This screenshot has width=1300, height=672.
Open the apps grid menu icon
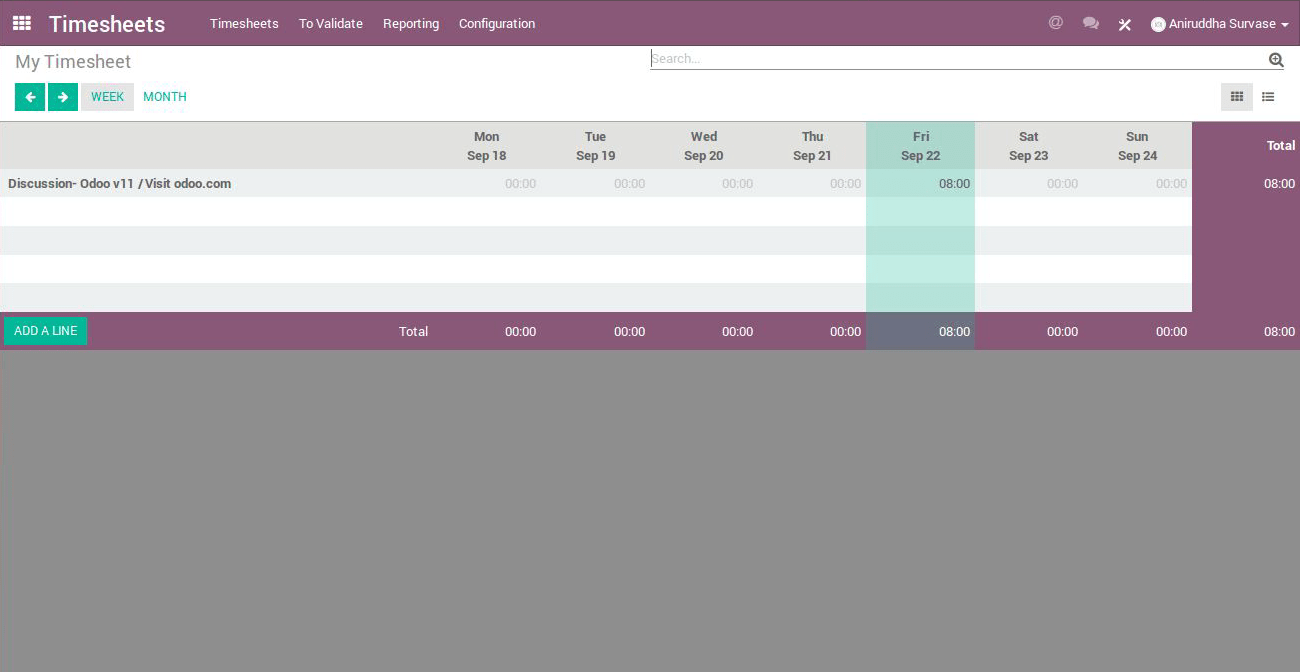pyautogui.click(x=21, y=23)
